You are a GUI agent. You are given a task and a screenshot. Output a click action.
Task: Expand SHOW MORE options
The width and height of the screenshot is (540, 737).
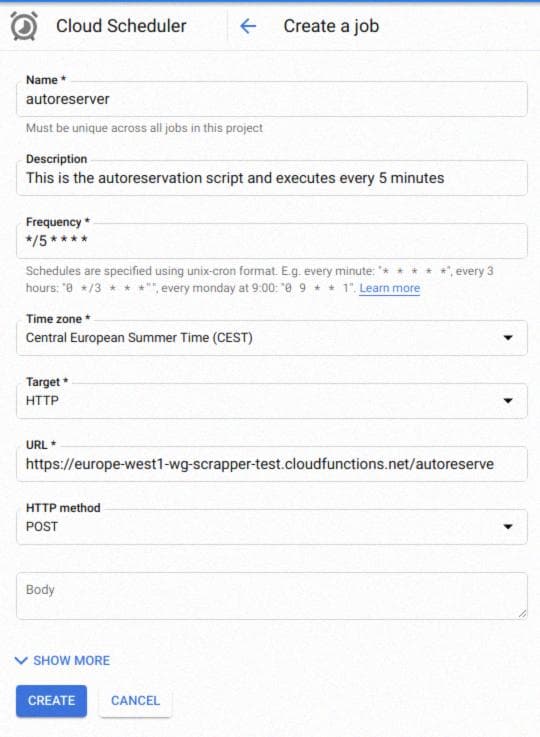point(63,661)
